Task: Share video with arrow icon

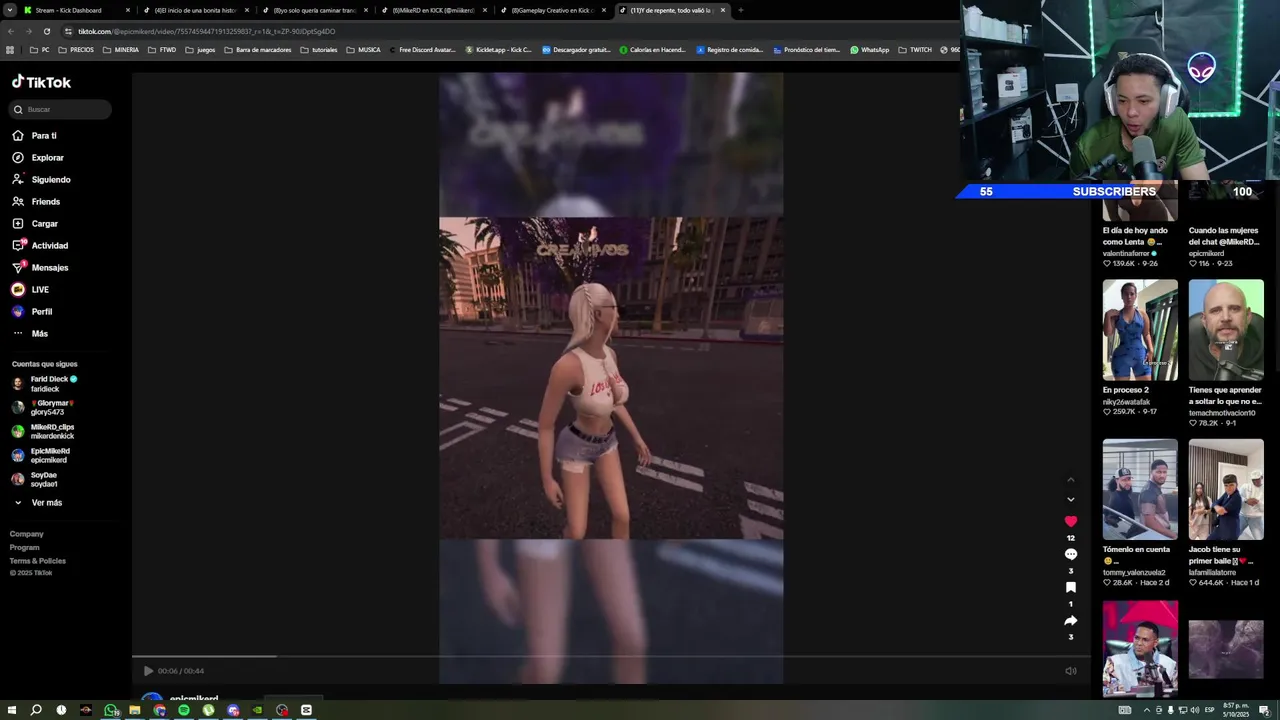Action: 1070,620
